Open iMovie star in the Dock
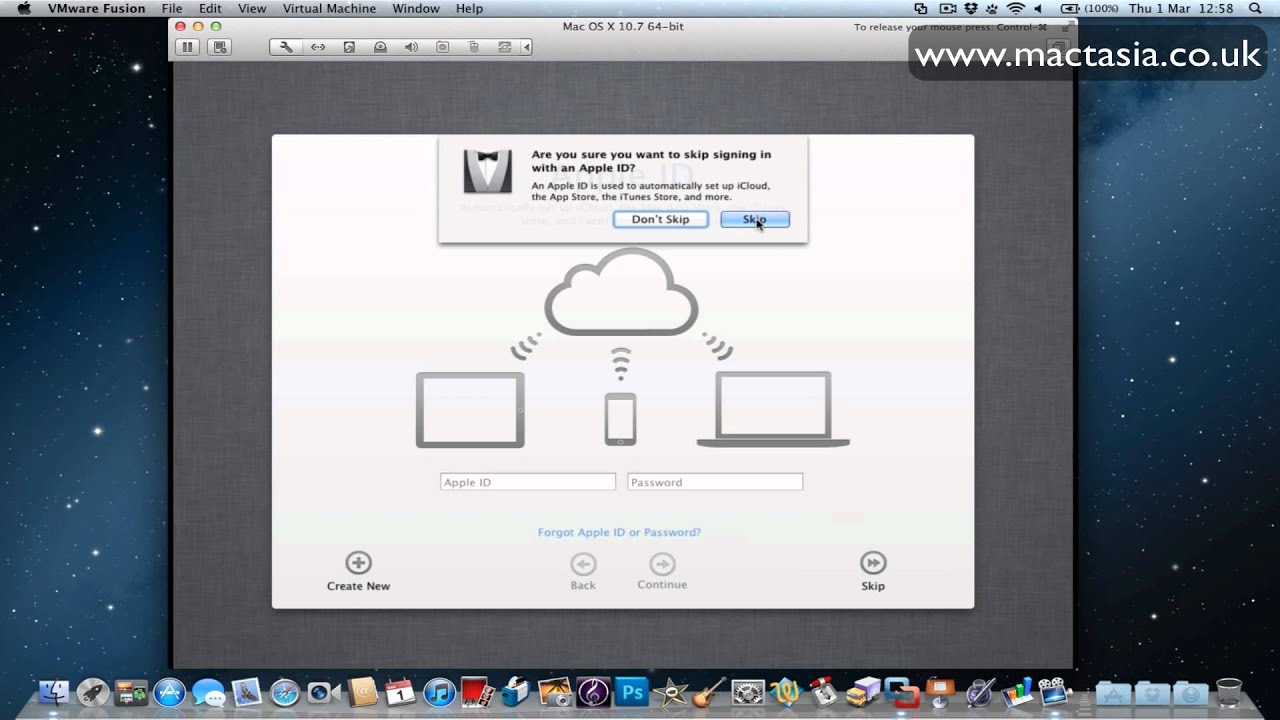1280x720 pixels. click(x=669, y=692)
